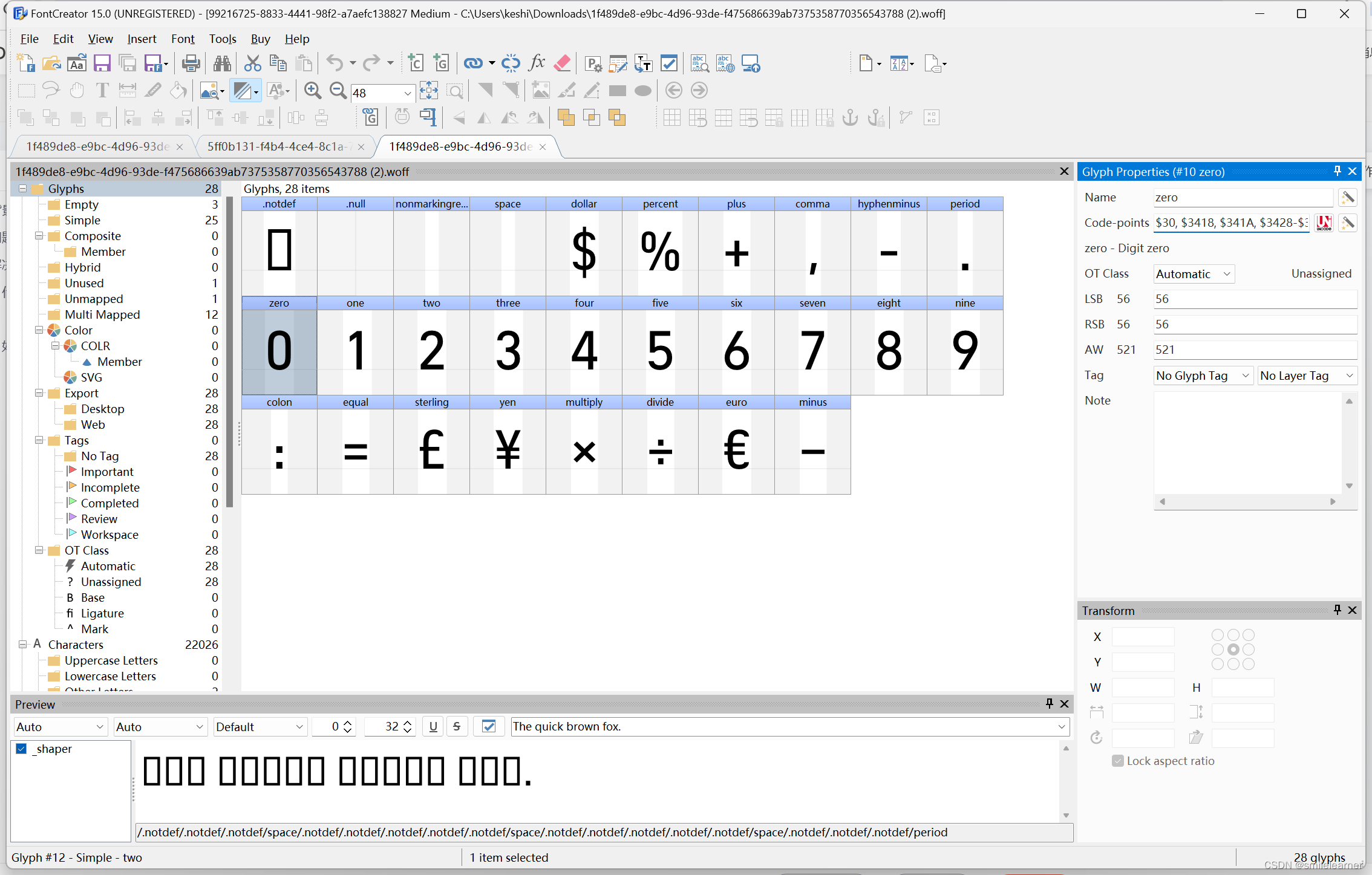Screen dimensions: 1372x875
Task: Toggle the checkbox beside preview text field
Action: click(x=489, y=726)
